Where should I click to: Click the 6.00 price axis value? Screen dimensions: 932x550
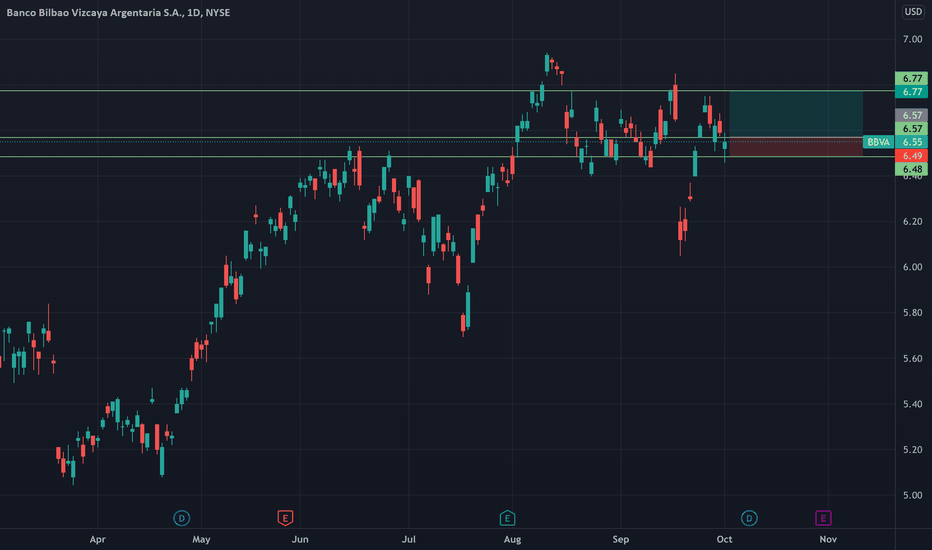coord(912,267)
